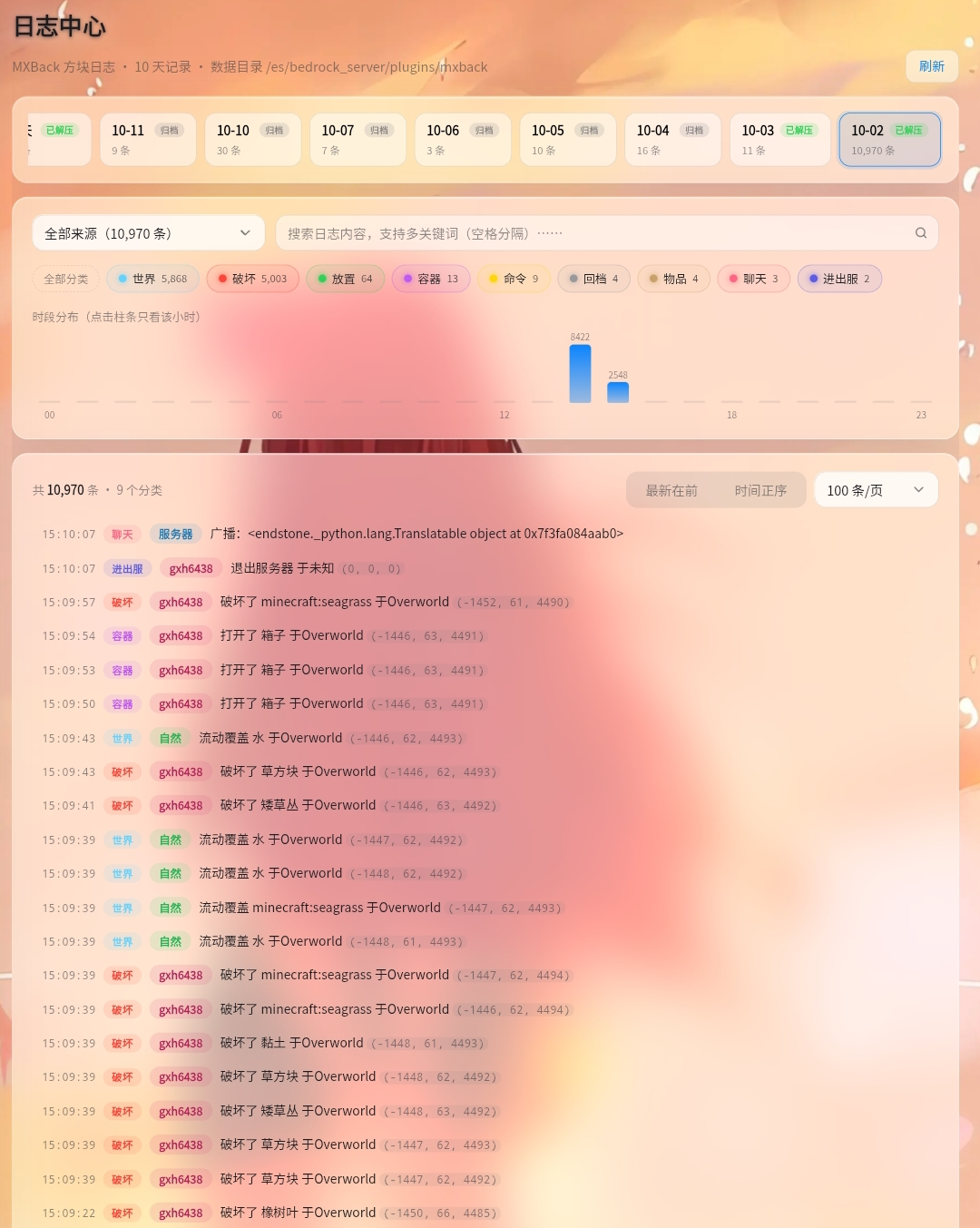
Task: Switch to the 10-04 date card
Action: (673, 140)
